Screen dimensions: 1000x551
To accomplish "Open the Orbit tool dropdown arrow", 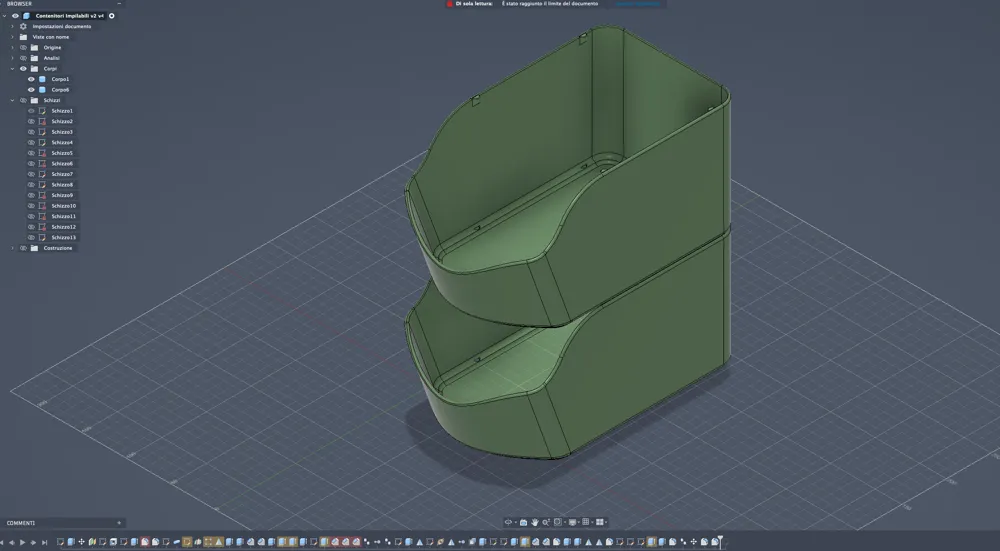I will tap(515, 523).
